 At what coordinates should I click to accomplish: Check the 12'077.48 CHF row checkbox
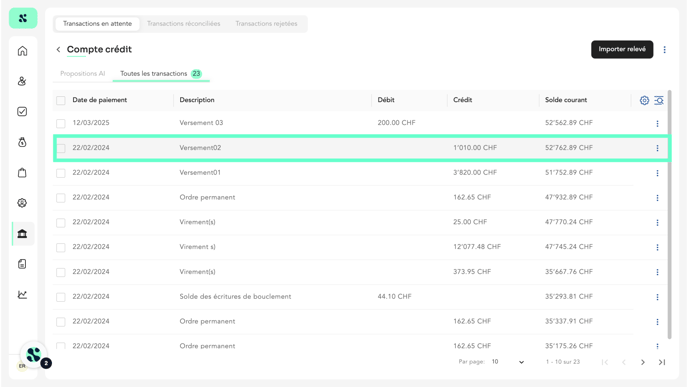click(61, 247)
